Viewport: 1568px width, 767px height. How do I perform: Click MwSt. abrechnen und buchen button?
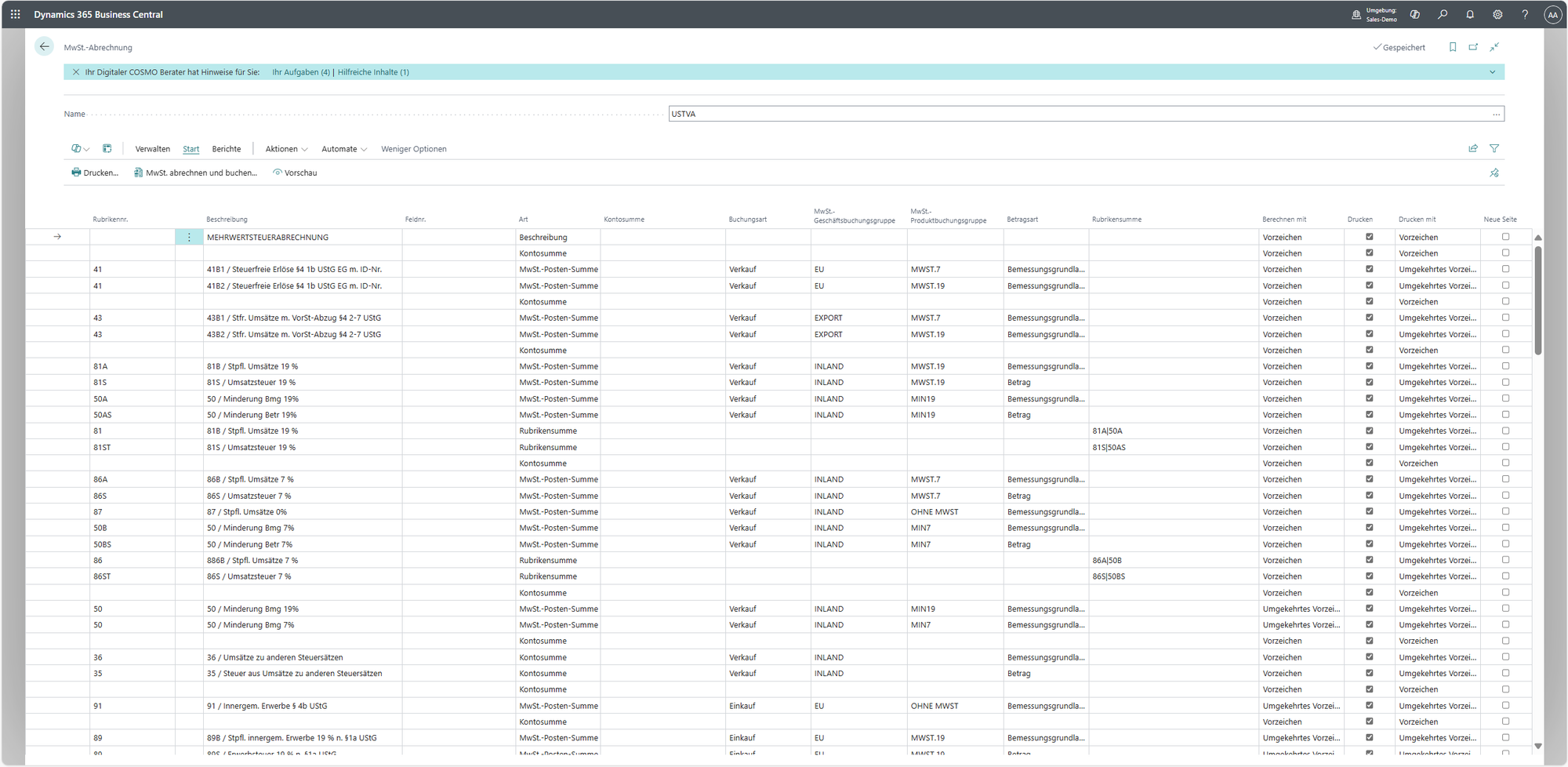pyautogui.click(x=195, y=173)
